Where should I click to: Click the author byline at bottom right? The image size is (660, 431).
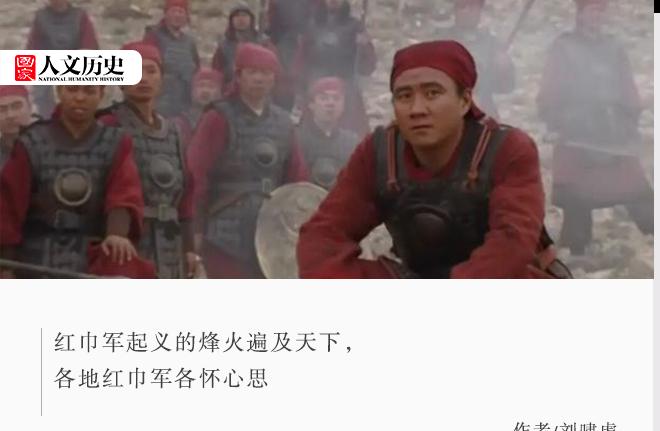pos(565,426)
